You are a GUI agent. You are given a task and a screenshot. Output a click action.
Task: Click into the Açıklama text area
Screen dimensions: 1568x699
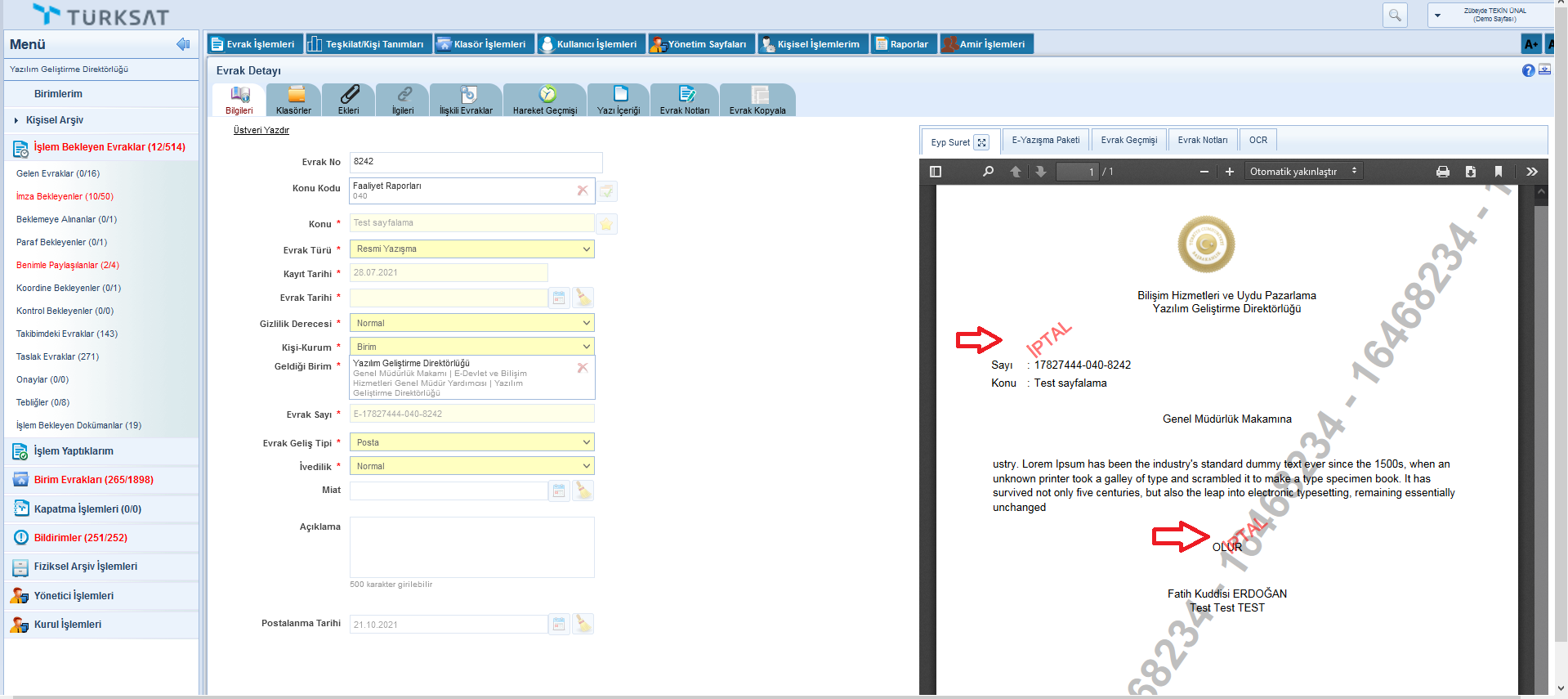tap(471, 547)
